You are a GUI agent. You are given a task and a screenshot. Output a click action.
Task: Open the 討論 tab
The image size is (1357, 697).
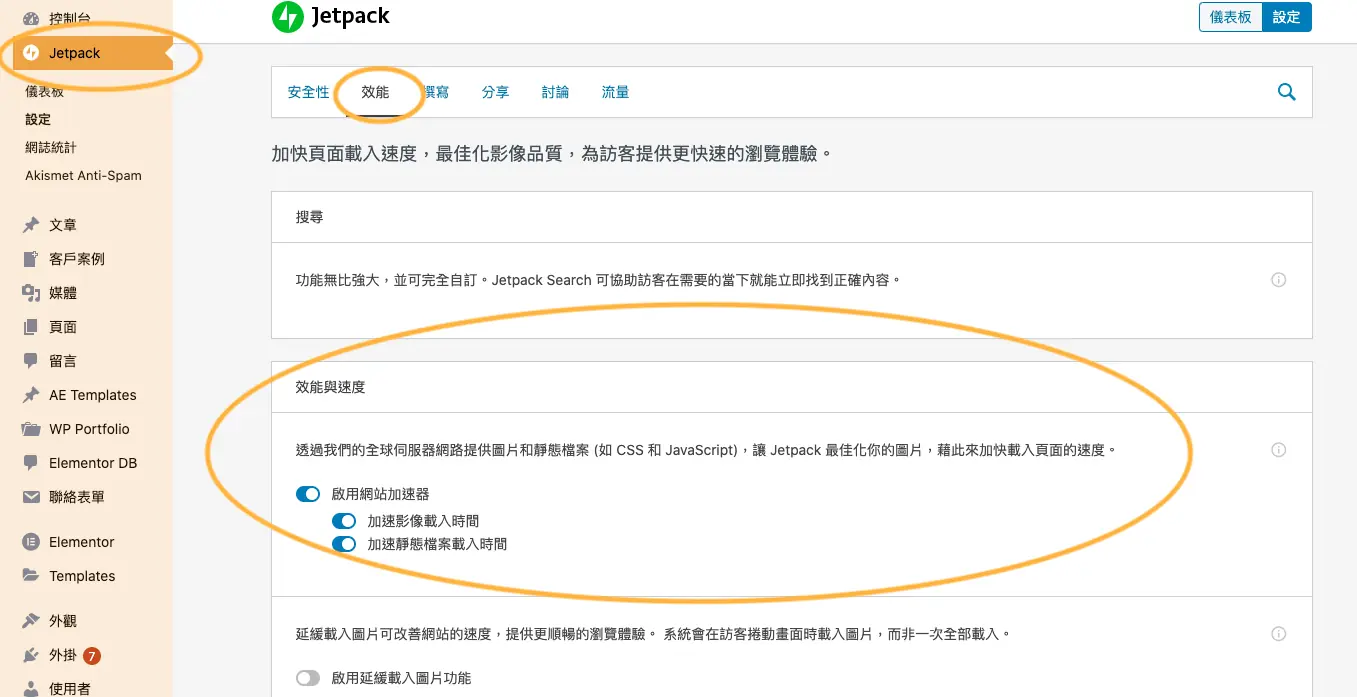pos(555,92)
